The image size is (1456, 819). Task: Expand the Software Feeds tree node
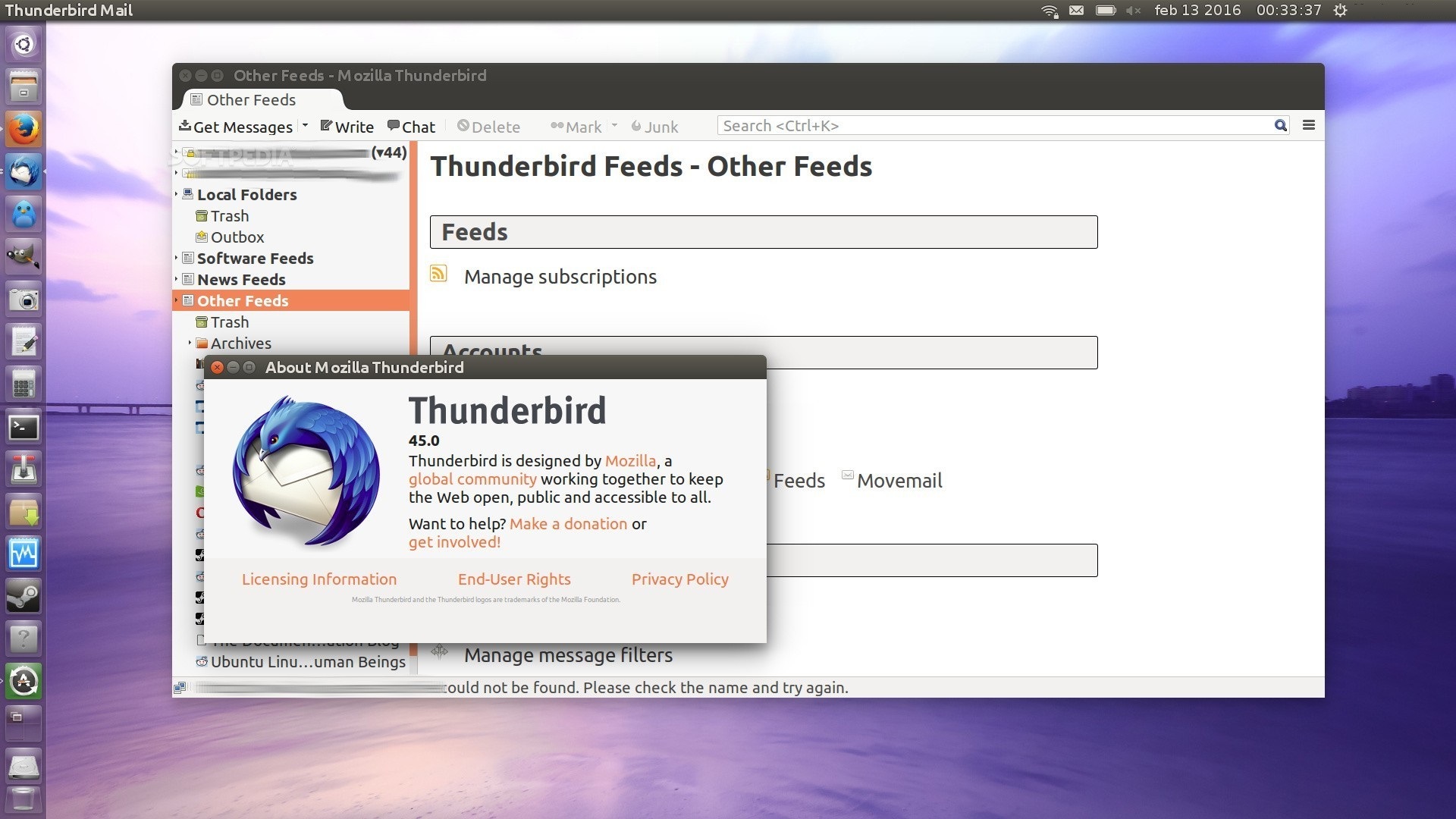[177, 258]
